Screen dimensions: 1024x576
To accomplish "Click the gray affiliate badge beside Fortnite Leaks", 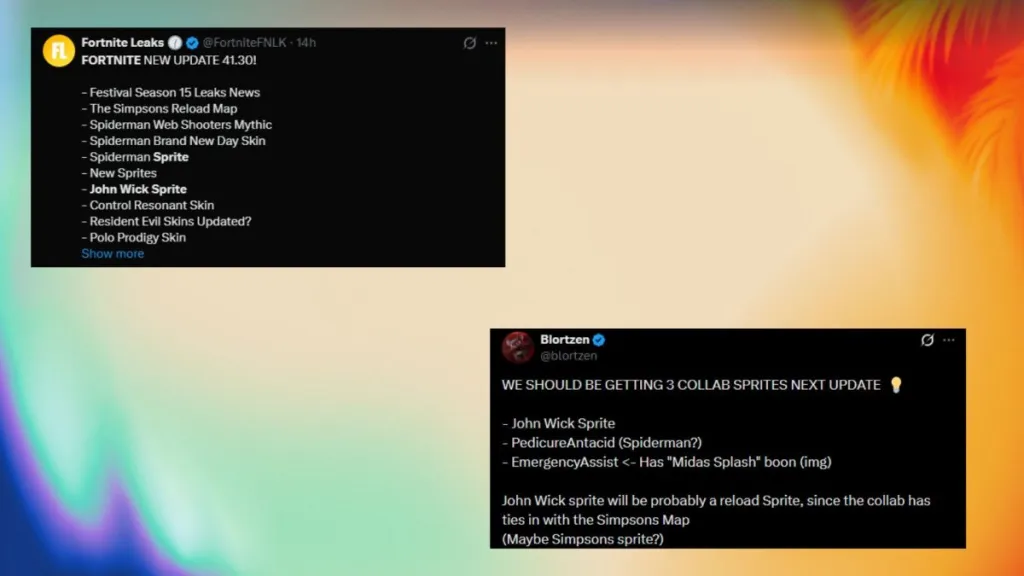I will (x=175, y=43).
